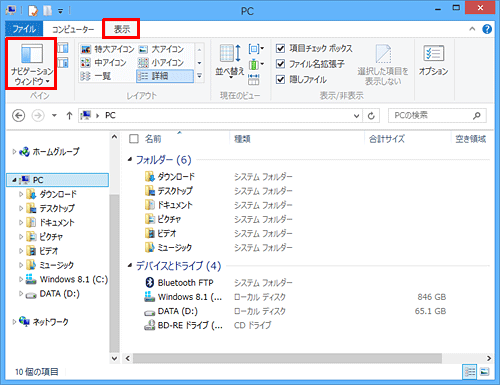Open オプション folder options

[433, 60]
